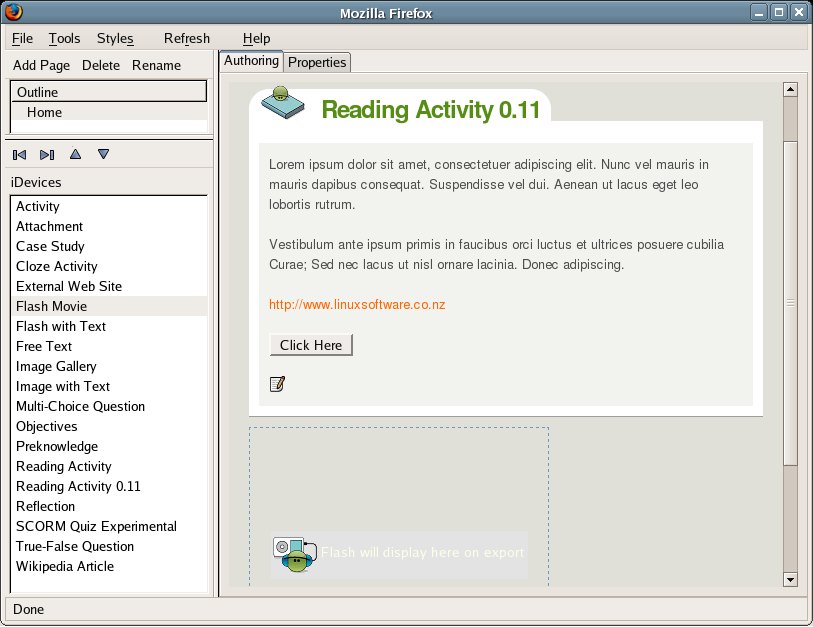Click the Delete page button

101,65
